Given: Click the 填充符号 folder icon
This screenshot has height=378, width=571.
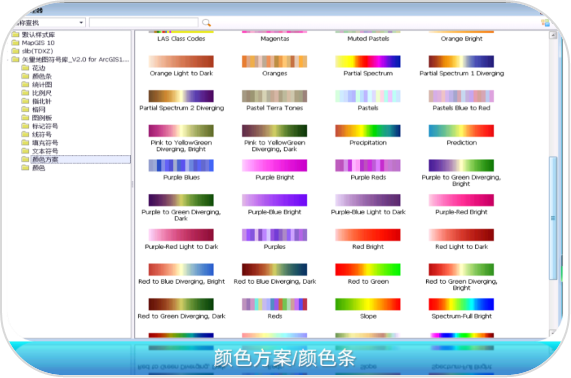Looking at the screenshot, I should coord(25,143).
